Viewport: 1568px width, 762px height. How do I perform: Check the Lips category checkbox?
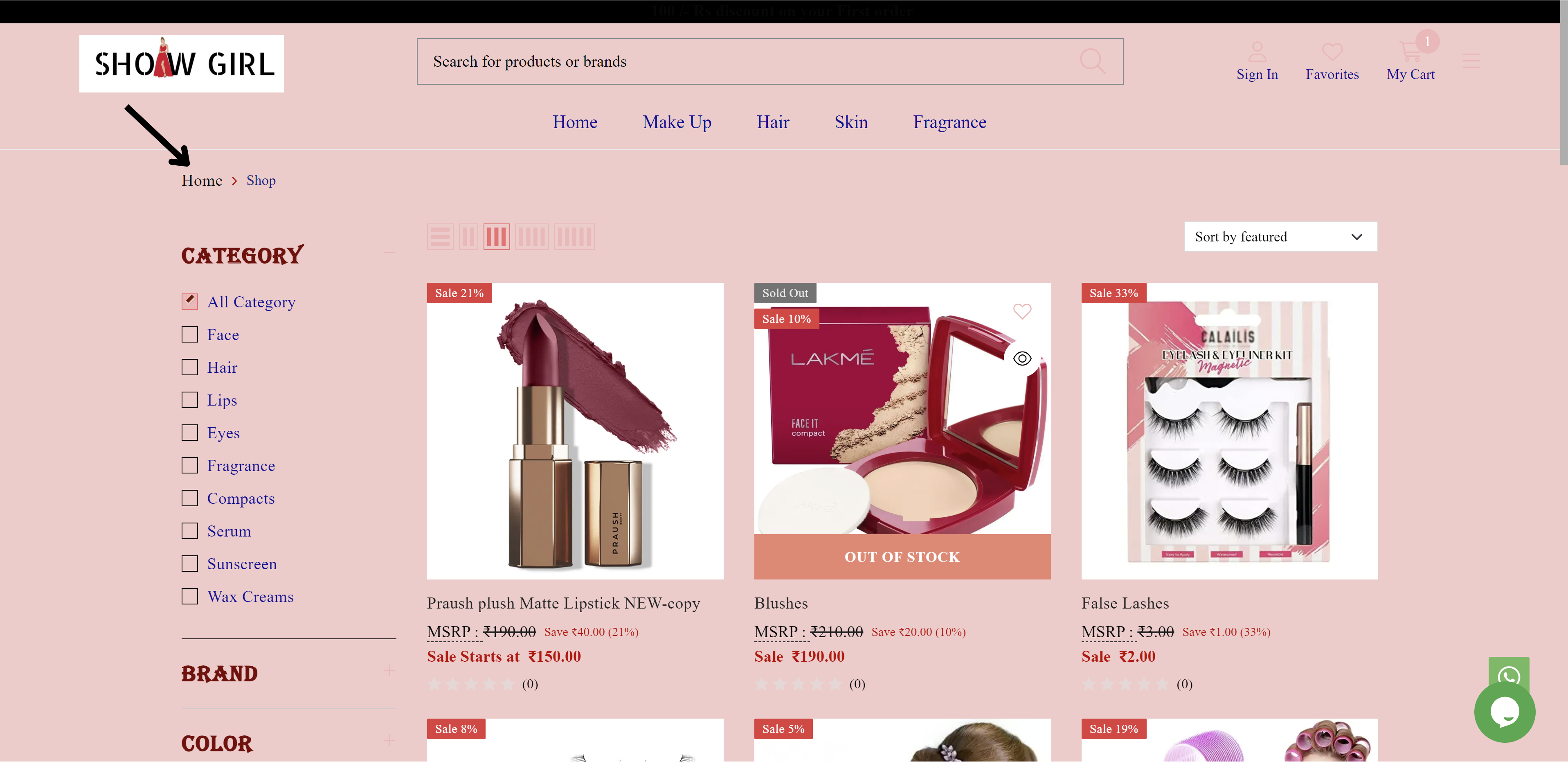pos(189,400)
